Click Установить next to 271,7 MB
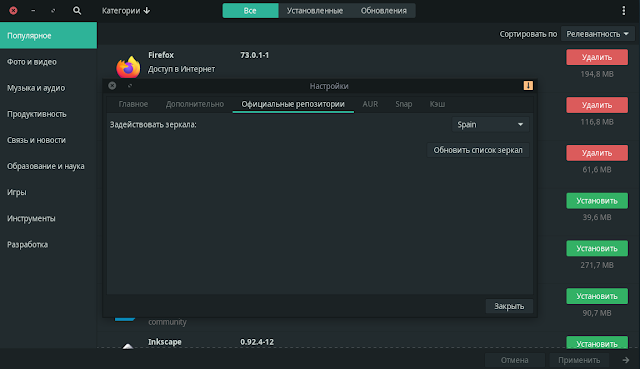 coord(597,248)
